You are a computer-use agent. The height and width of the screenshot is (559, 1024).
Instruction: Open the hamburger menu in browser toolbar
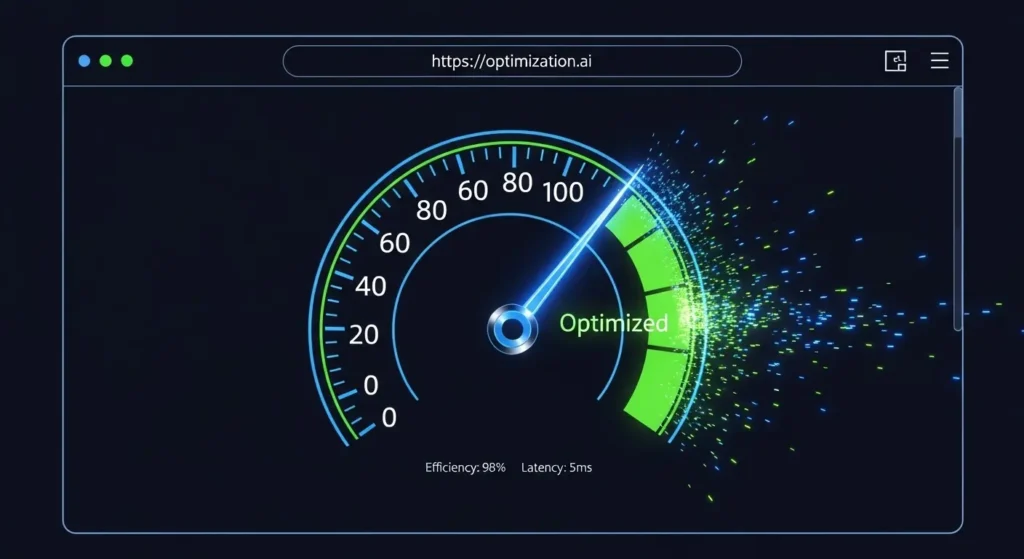point(939,61)
